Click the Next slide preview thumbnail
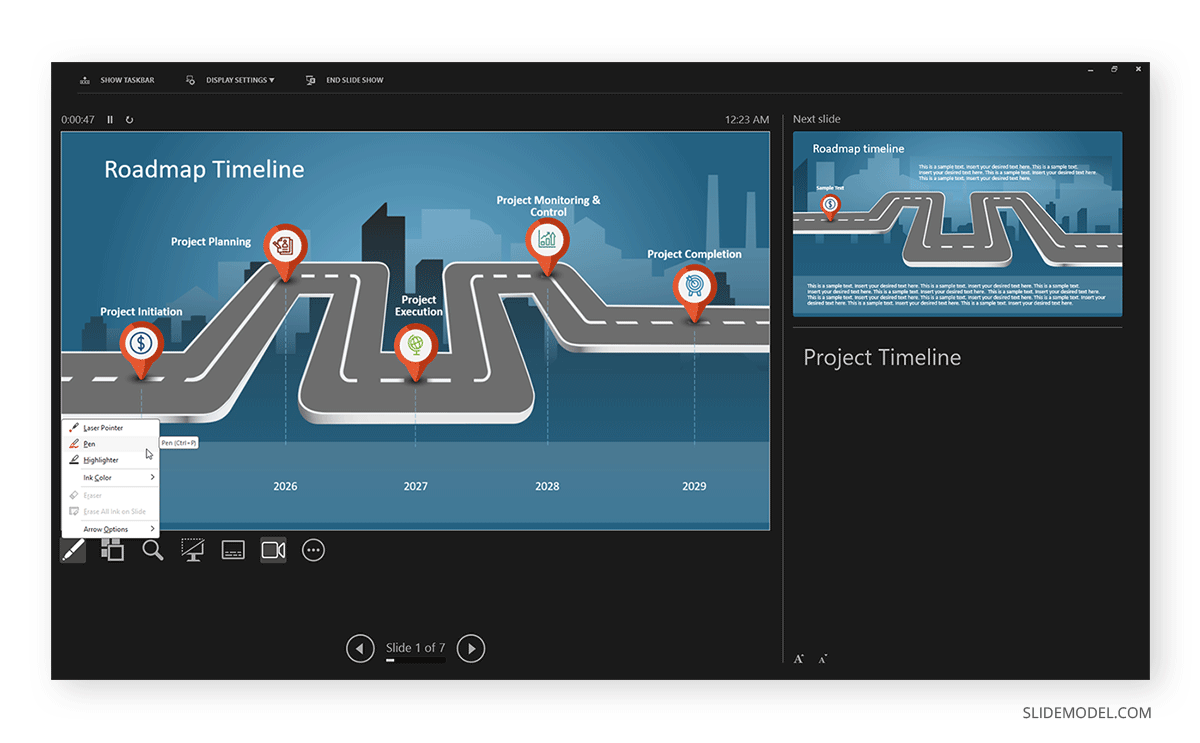 (x=957, y=224)
